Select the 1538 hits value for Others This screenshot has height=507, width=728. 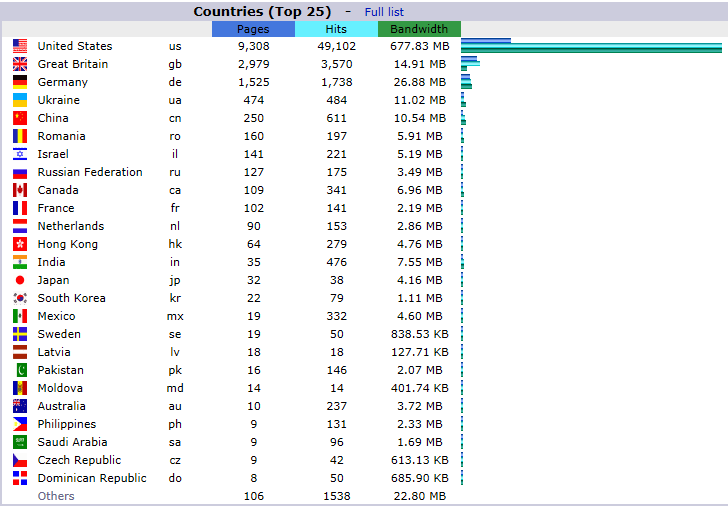(337, 496)
